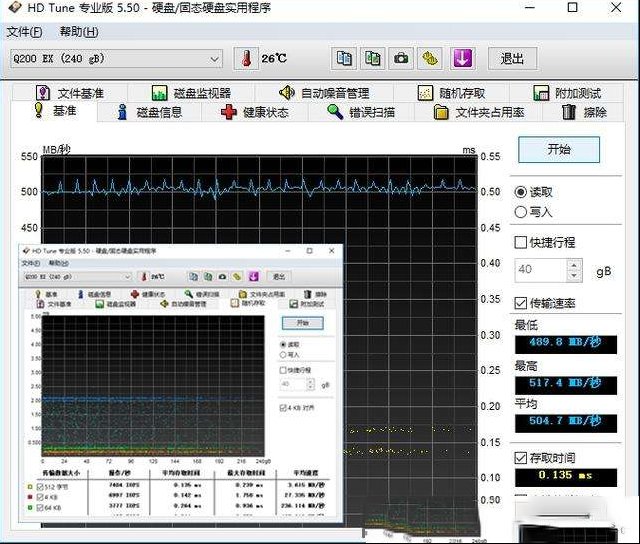The width and height of the screenshot is (640, 544).
Task: Open the 帮助(H) menu in main window
Action: (x=79, y=32)
